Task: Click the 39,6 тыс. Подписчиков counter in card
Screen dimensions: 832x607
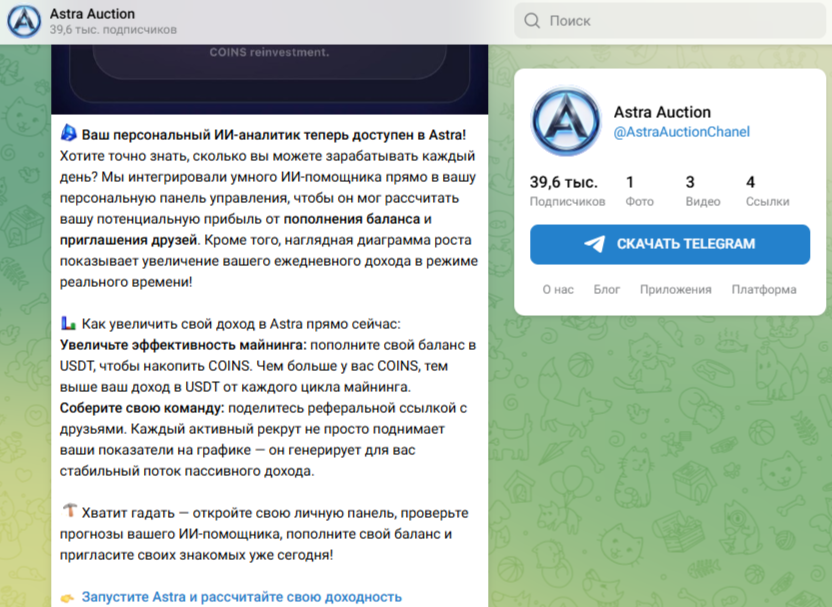Action: click(x=567, y=191)
